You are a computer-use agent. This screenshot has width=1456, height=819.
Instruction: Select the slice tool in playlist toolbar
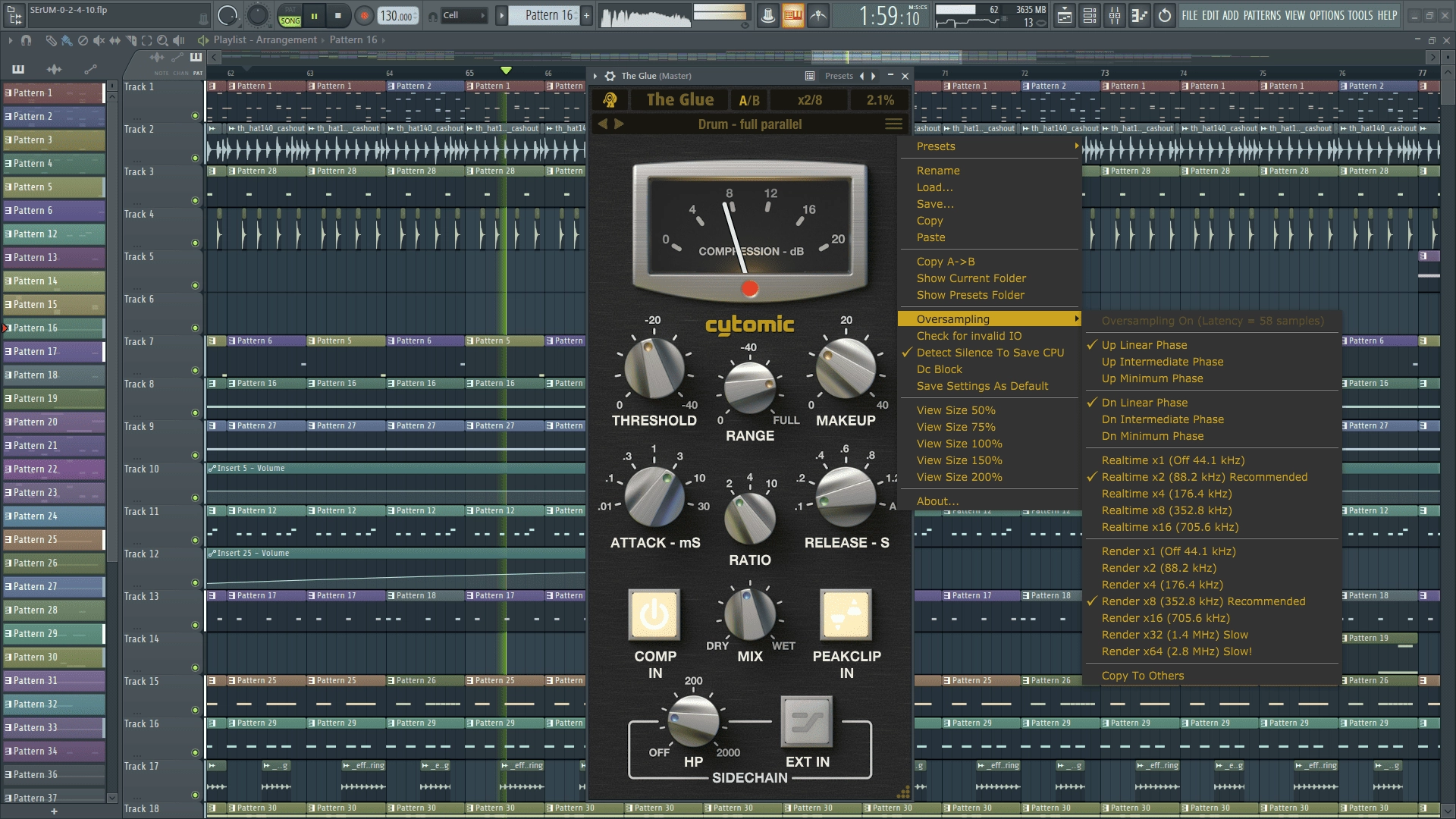131,40
